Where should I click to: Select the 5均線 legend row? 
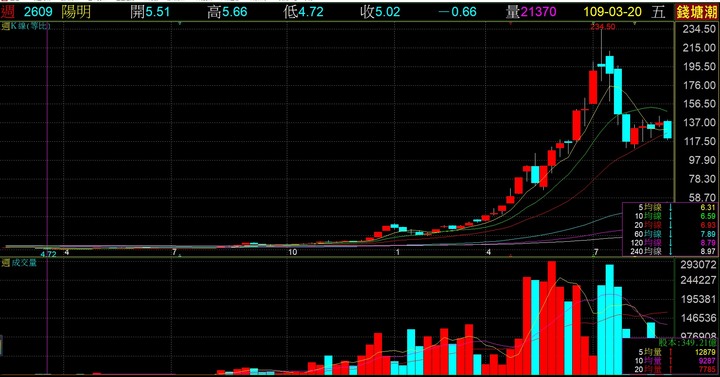(x=670, y=208)
